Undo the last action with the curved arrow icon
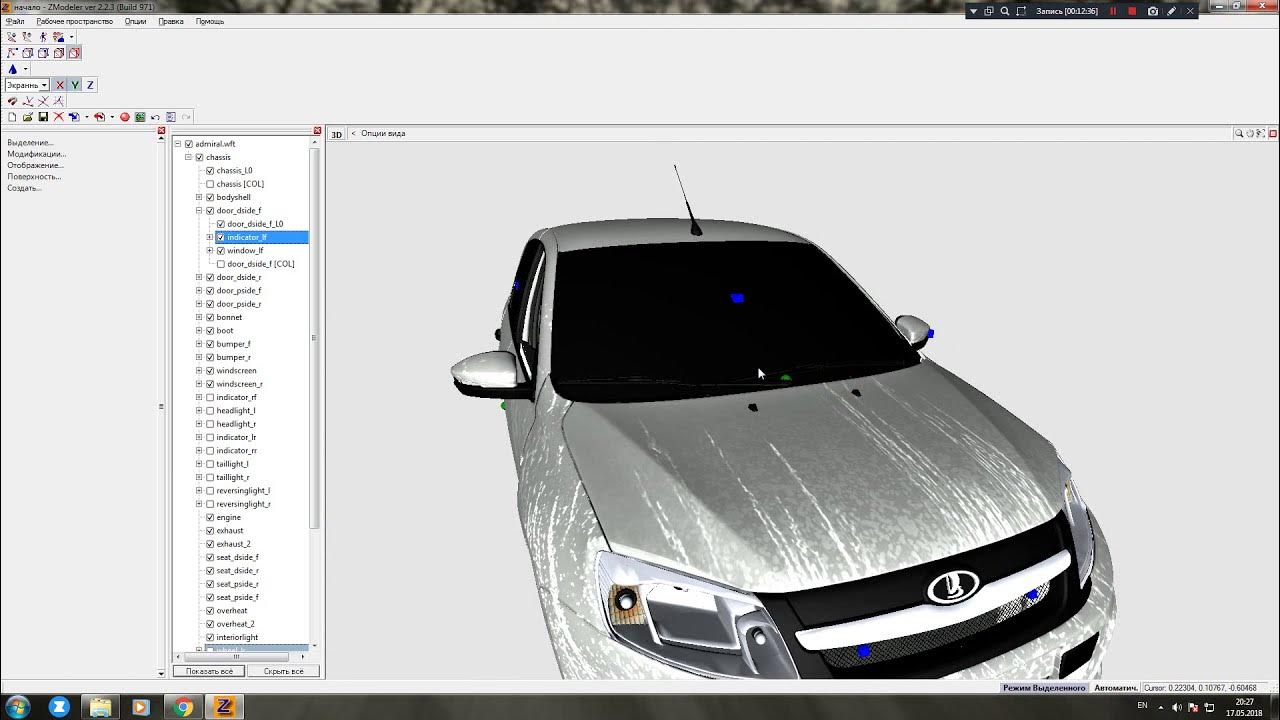The width and height of the screenshot is (1280, 720). pos(155,117)
